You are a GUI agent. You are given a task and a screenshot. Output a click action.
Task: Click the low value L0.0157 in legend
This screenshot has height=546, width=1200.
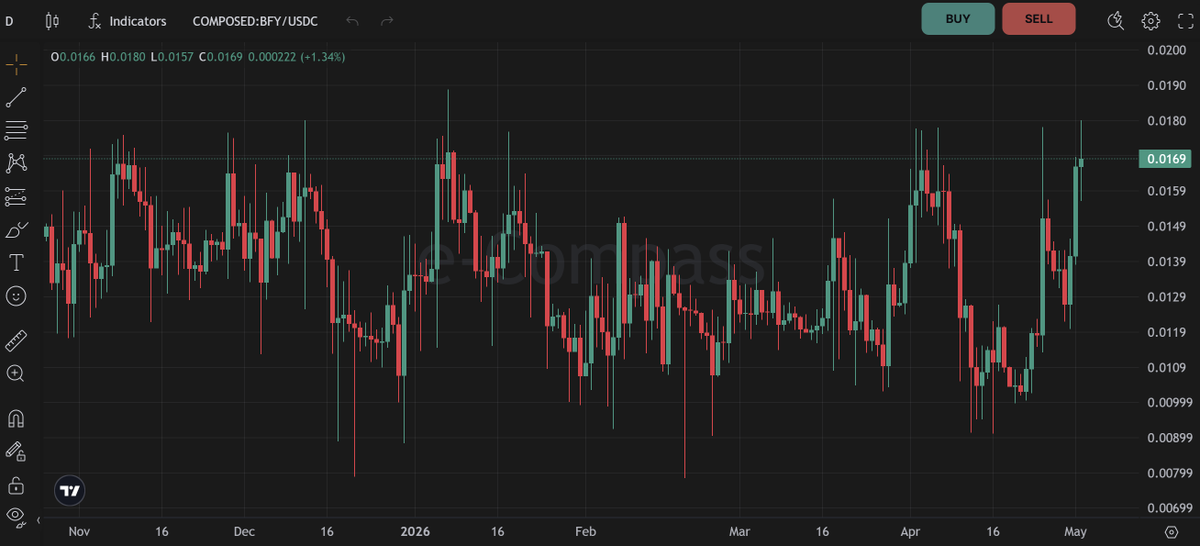172,57
